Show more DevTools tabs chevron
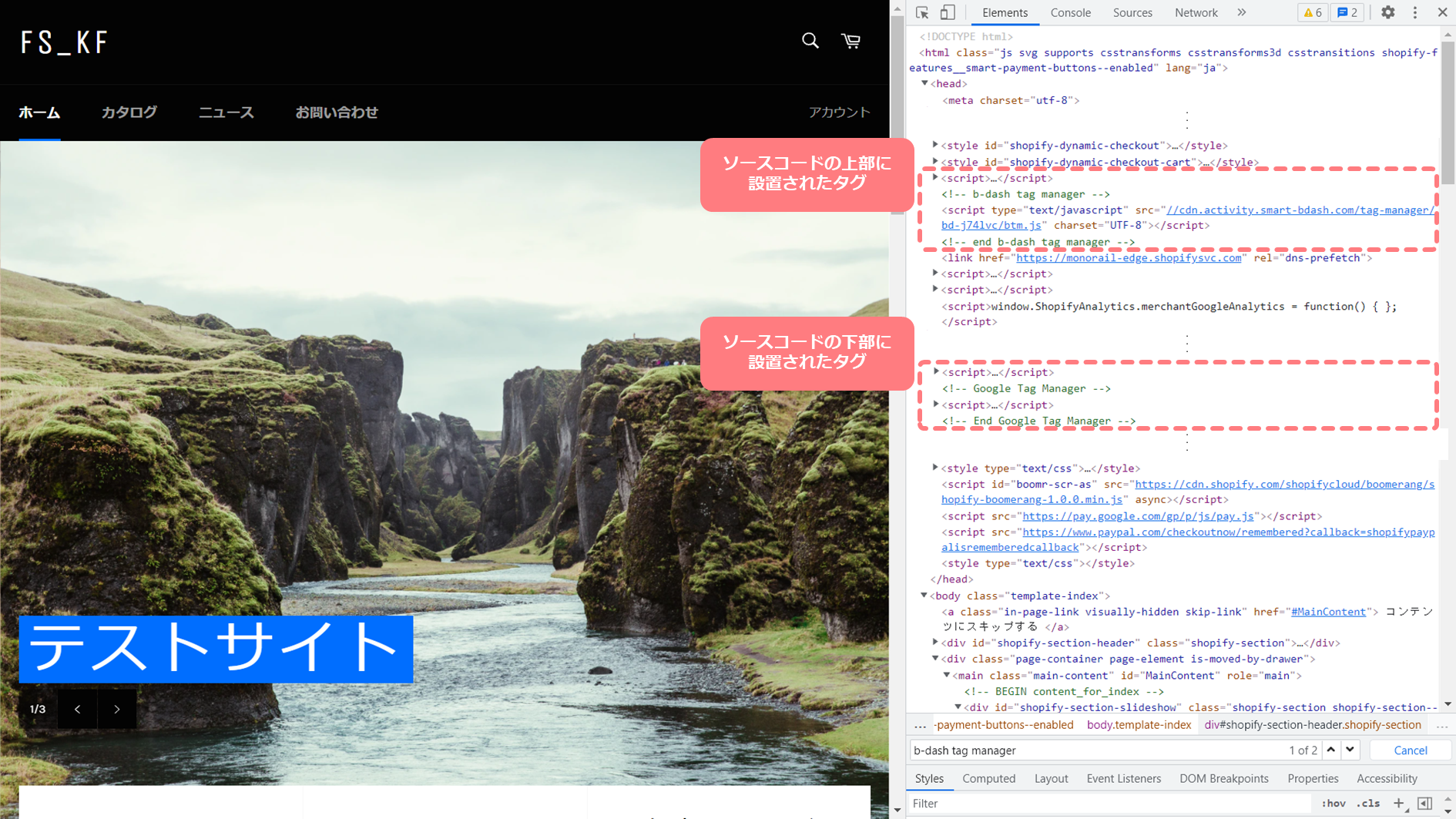This screenshot has width=1456, height=819. (x=1242, y=12)
